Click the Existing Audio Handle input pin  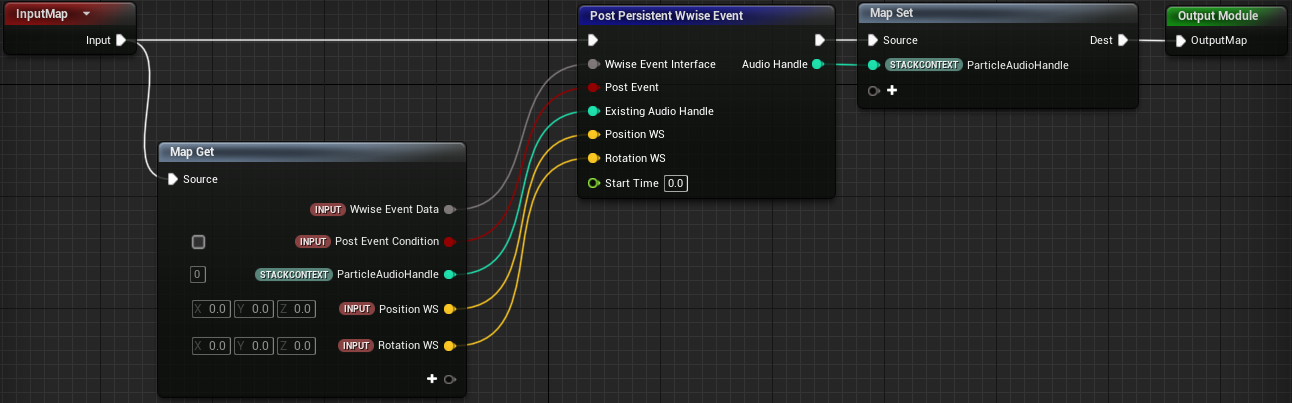point(593,111)
